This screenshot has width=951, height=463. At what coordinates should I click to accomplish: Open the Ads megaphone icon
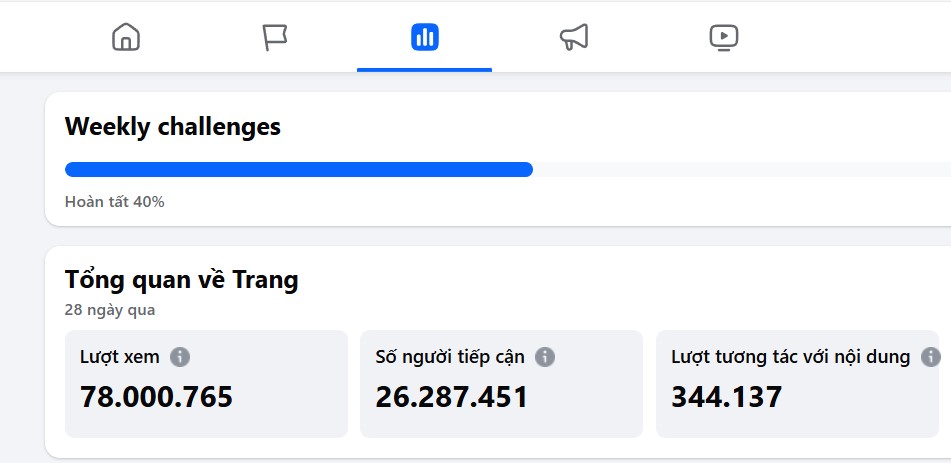pyautogui.click(x=574, y=38)
